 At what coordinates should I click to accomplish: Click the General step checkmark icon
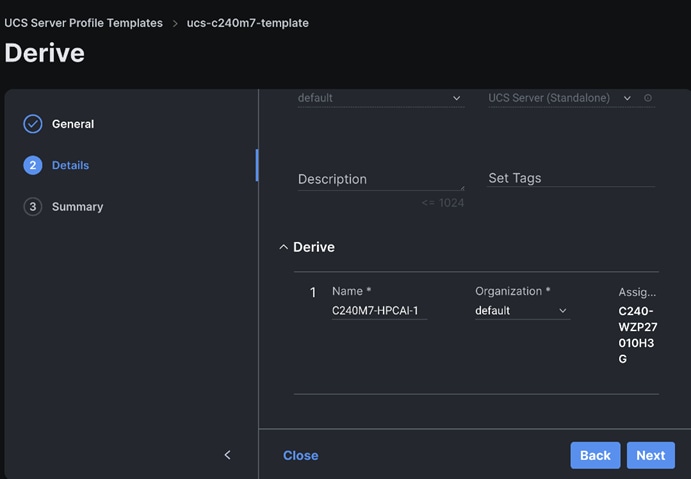pyautogui.click(x=33, y=124)
